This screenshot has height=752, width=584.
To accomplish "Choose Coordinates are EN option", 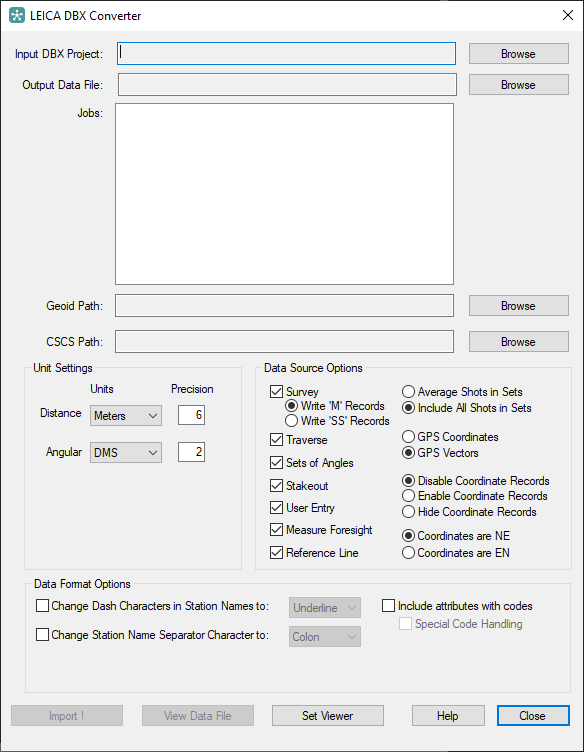I will [x=408, y=552].
